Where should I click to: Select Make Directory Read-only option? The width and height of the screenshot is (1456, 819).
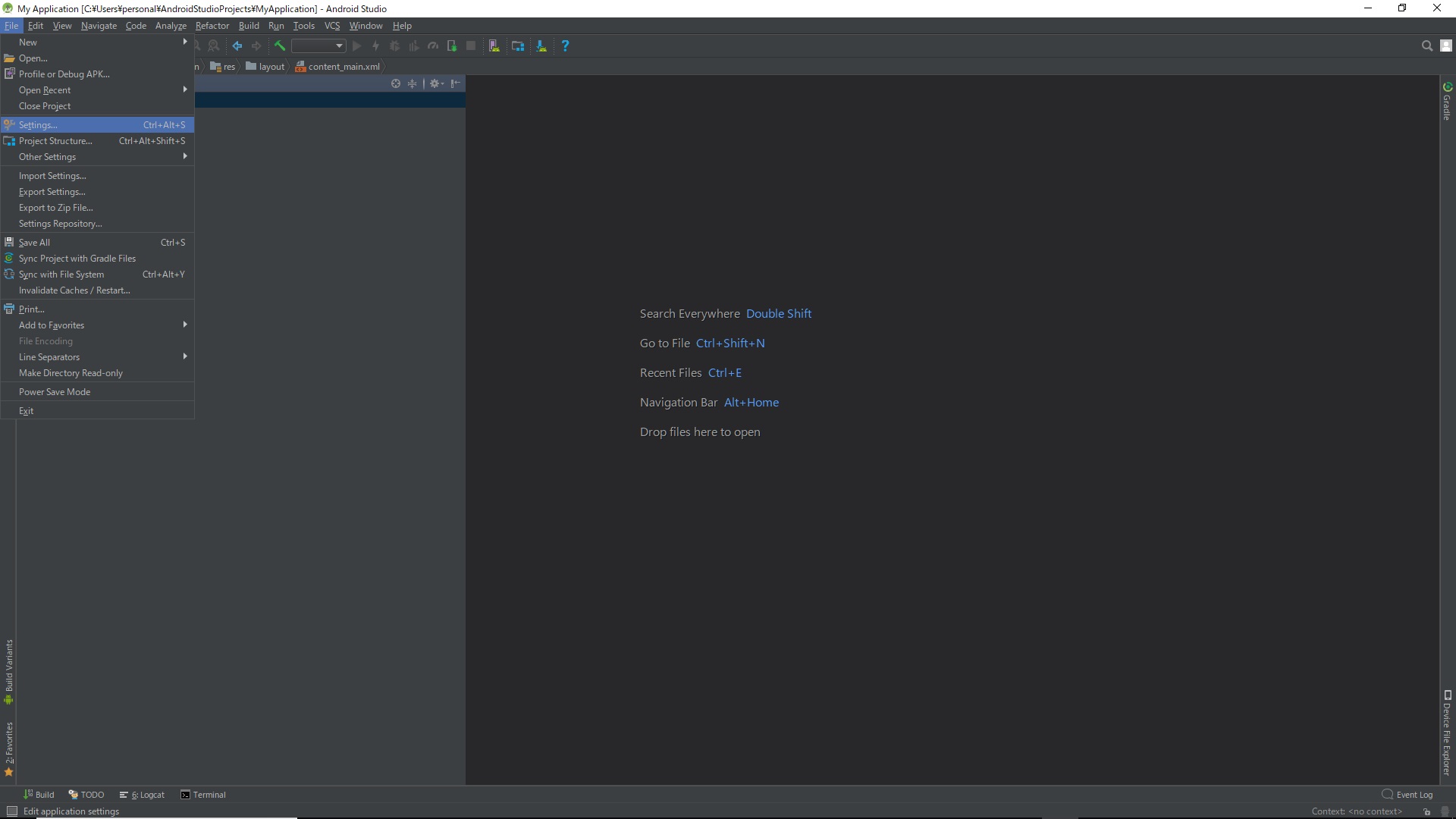(x=71, y=372)
